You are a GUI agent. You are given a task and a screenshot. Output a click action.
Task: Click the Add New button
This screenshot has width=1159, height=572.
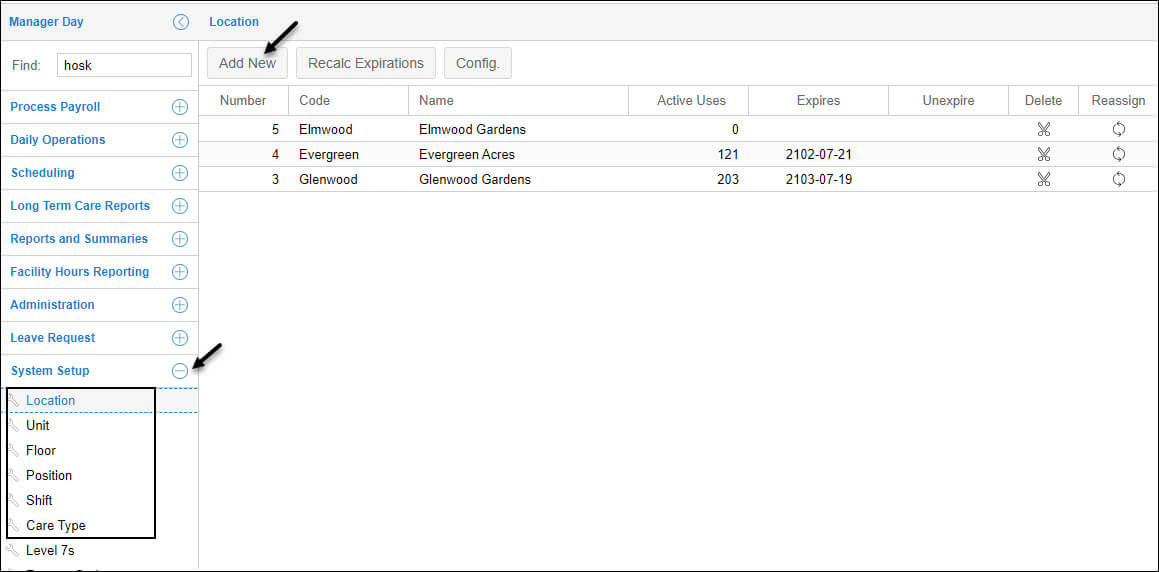coord(247,63)
